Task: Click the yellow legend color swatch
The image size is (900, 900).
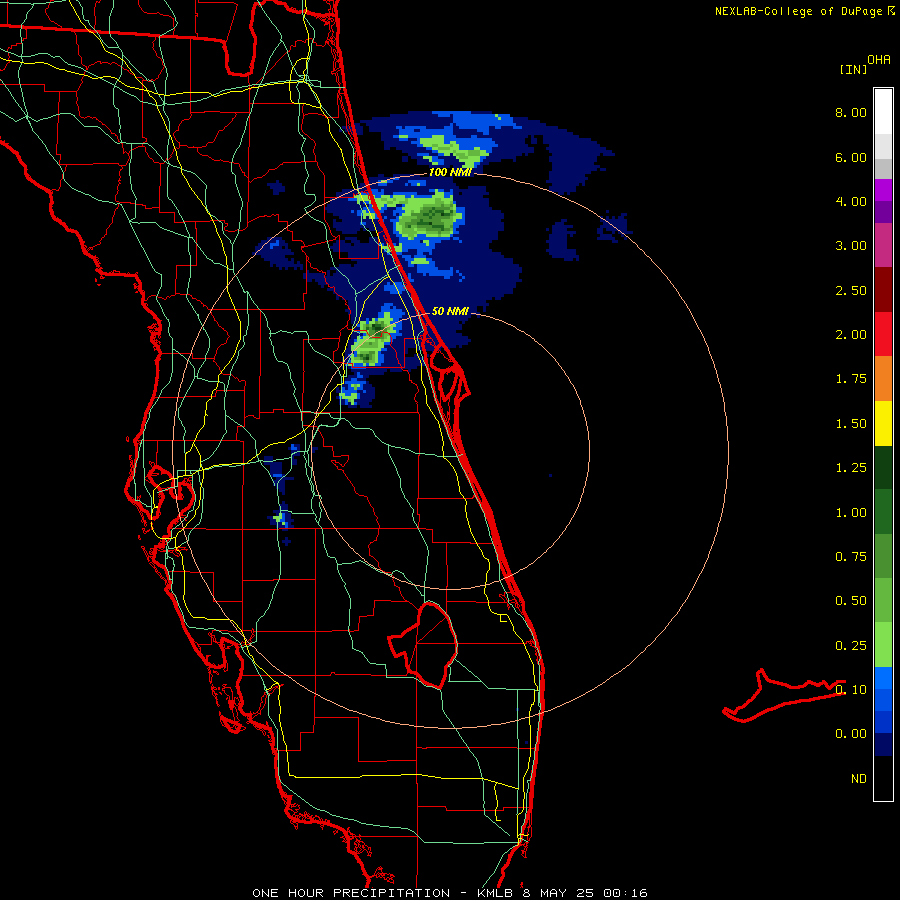Action: (883, 423)
